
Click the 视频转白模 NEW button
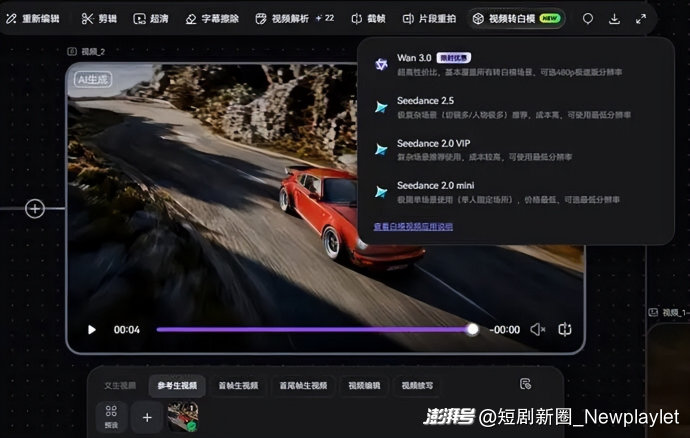pyautogui.click(x=516, y=18)
